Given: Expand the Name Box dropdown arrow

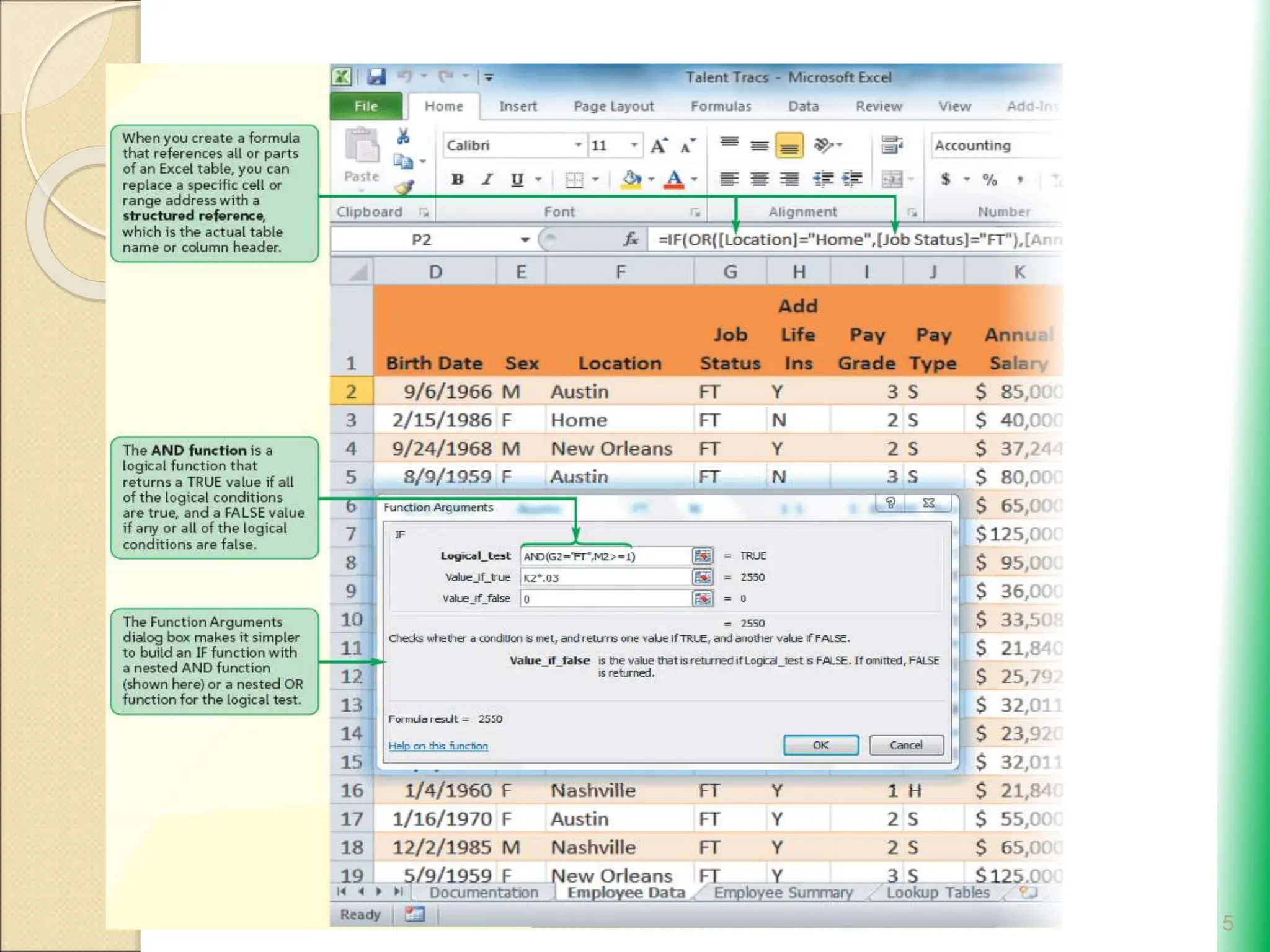Looking at the screenshot, I should coord(525,240).
